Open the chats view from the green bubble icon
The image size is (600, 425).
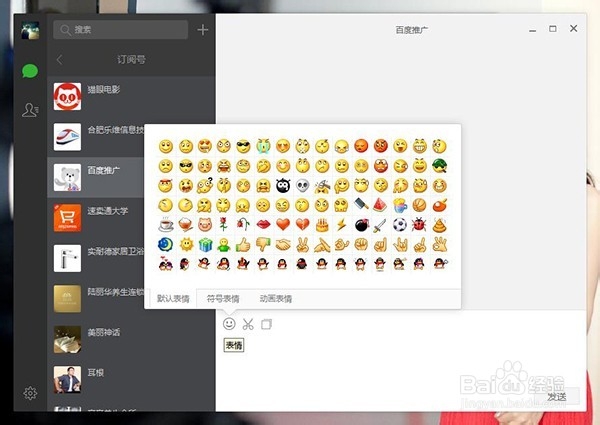pos(30,72)
